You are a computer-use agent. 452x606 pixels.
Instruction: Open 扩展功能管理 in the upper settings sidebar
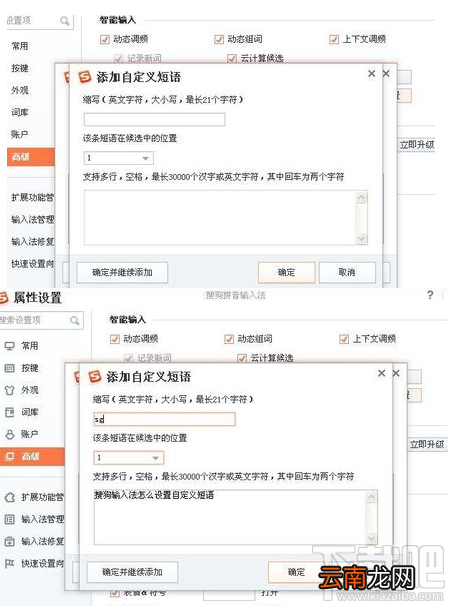(x=32, y=197)
